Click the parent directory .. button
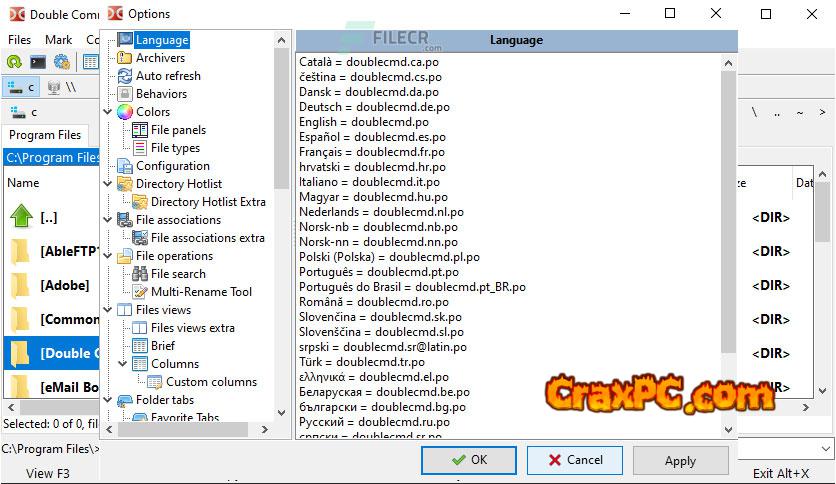 point(777,112)
